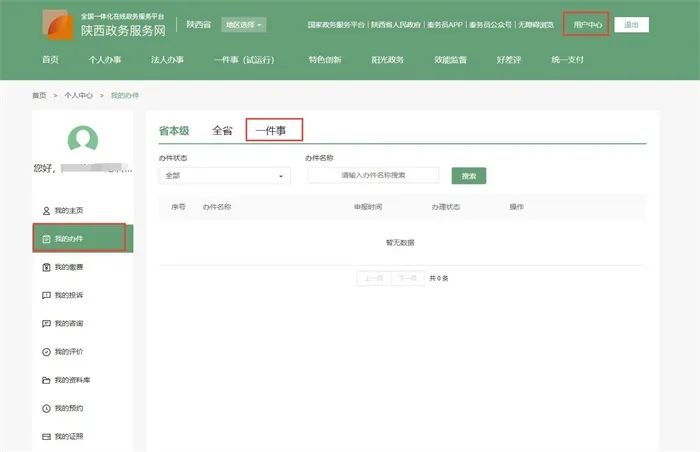Click the 我的资料库 folder icon
The height and width of the screenshot is (452, 700).
coord(46,380)
